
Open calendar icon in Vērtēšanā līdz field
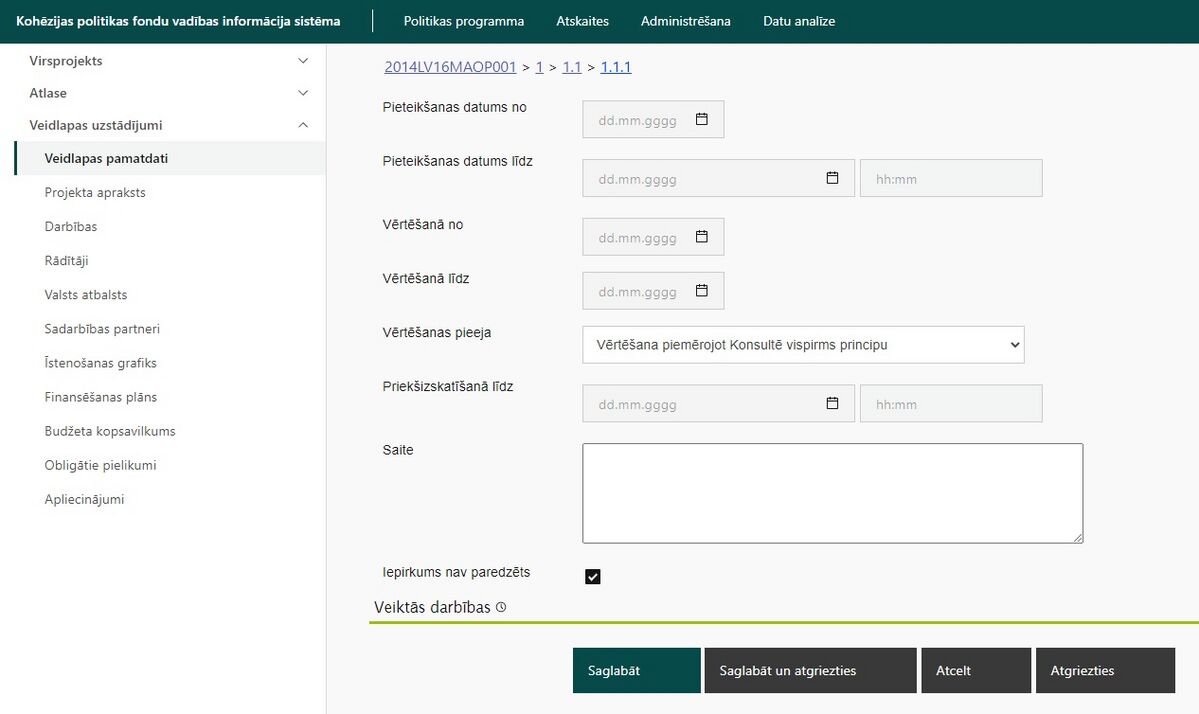click(x=701, y=290)
